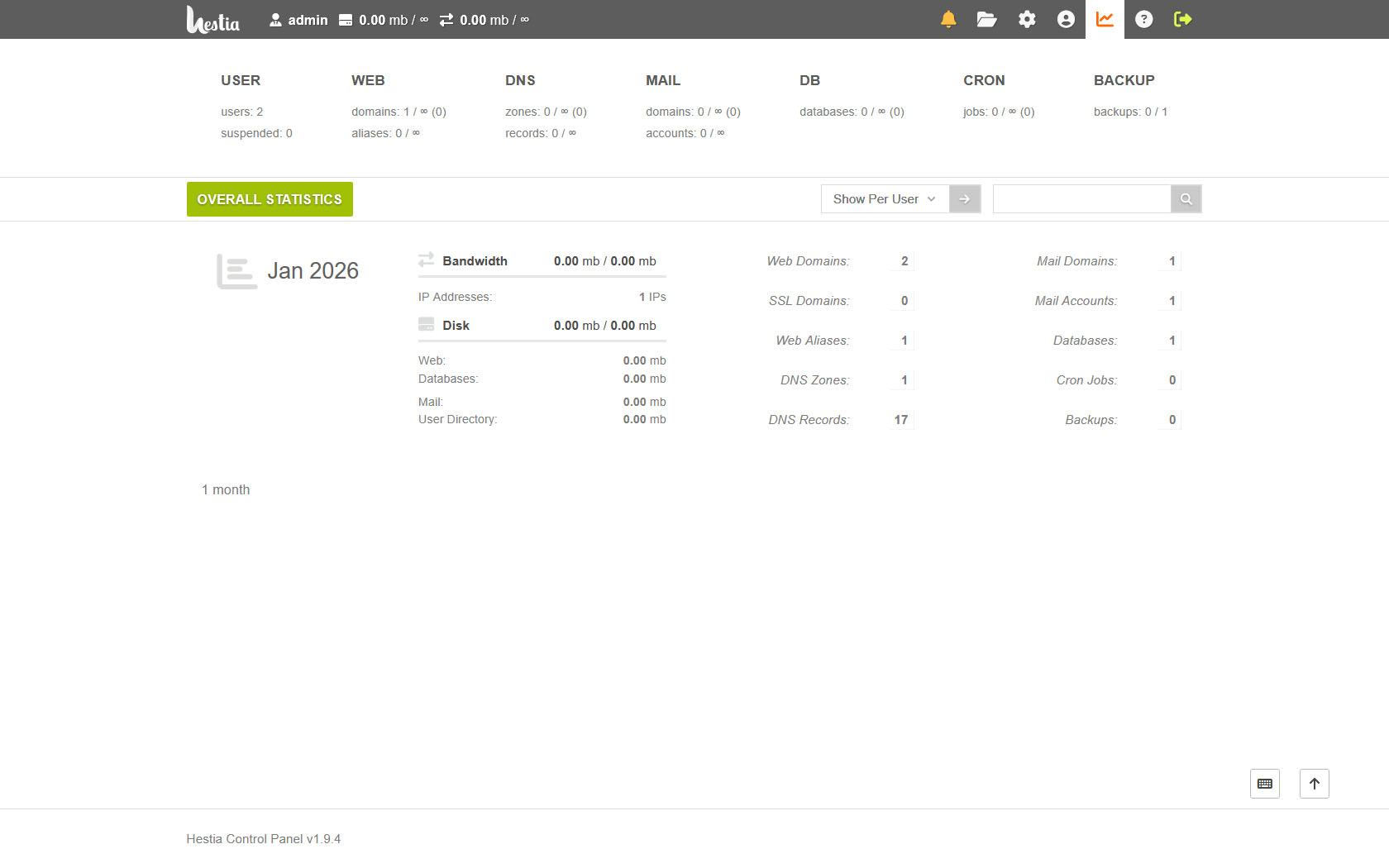The width and height of the screenshot is (1389, 868).
Task: Open server settings gear icon
Action: (x=1027, y=19)
